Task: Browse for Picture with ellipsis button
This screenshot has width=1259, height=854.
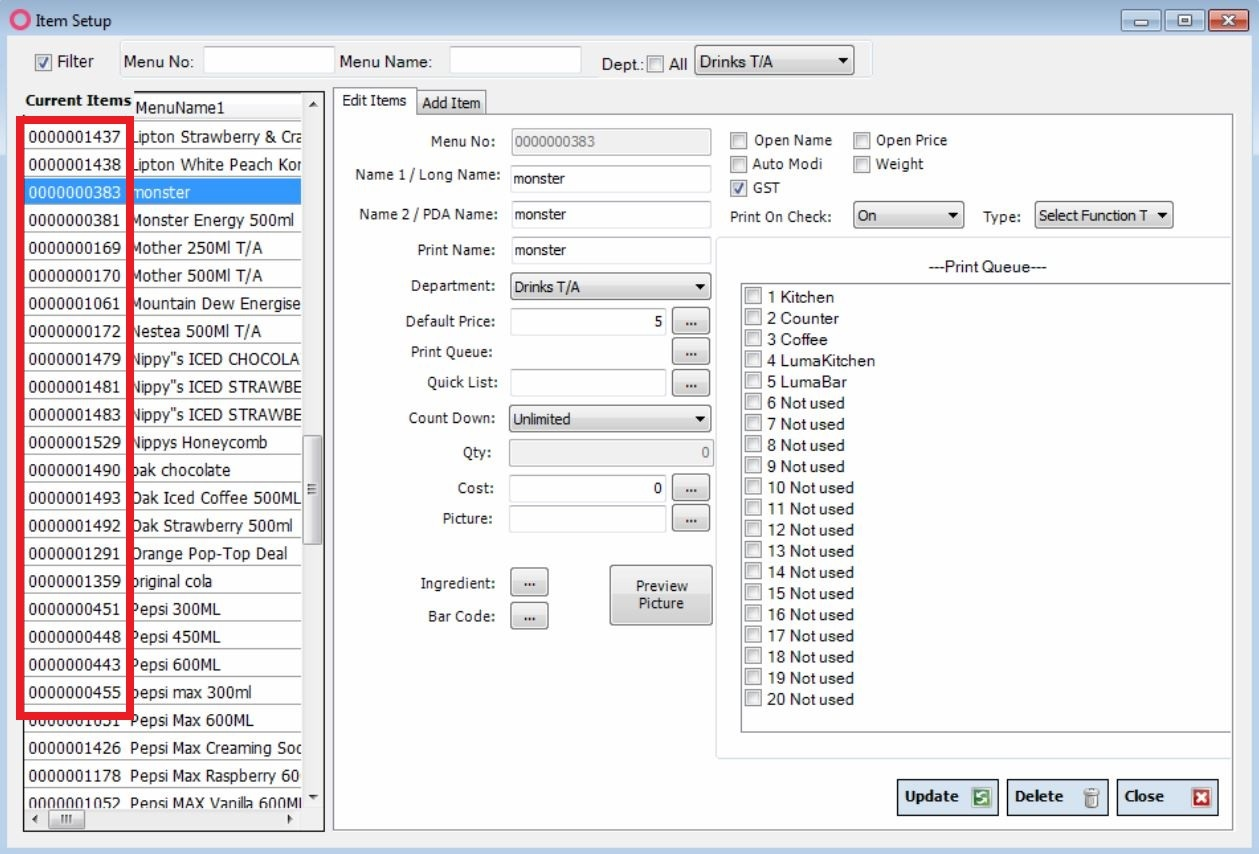Action: point(691,518)
